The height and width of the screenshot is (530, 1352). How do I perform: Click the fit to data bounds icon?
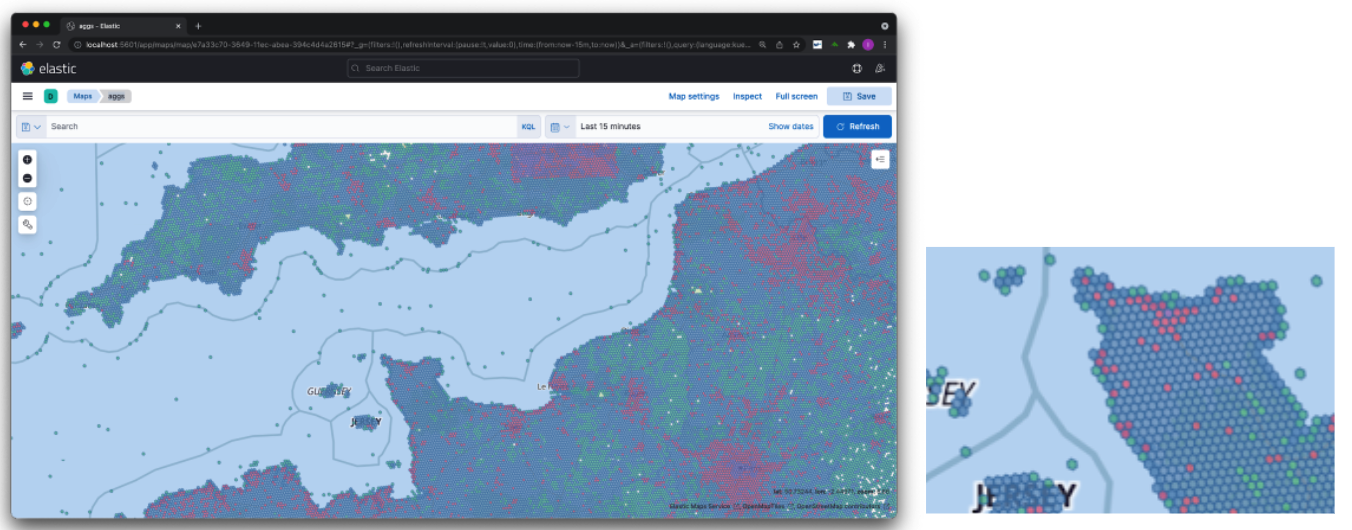click(27, 201)
